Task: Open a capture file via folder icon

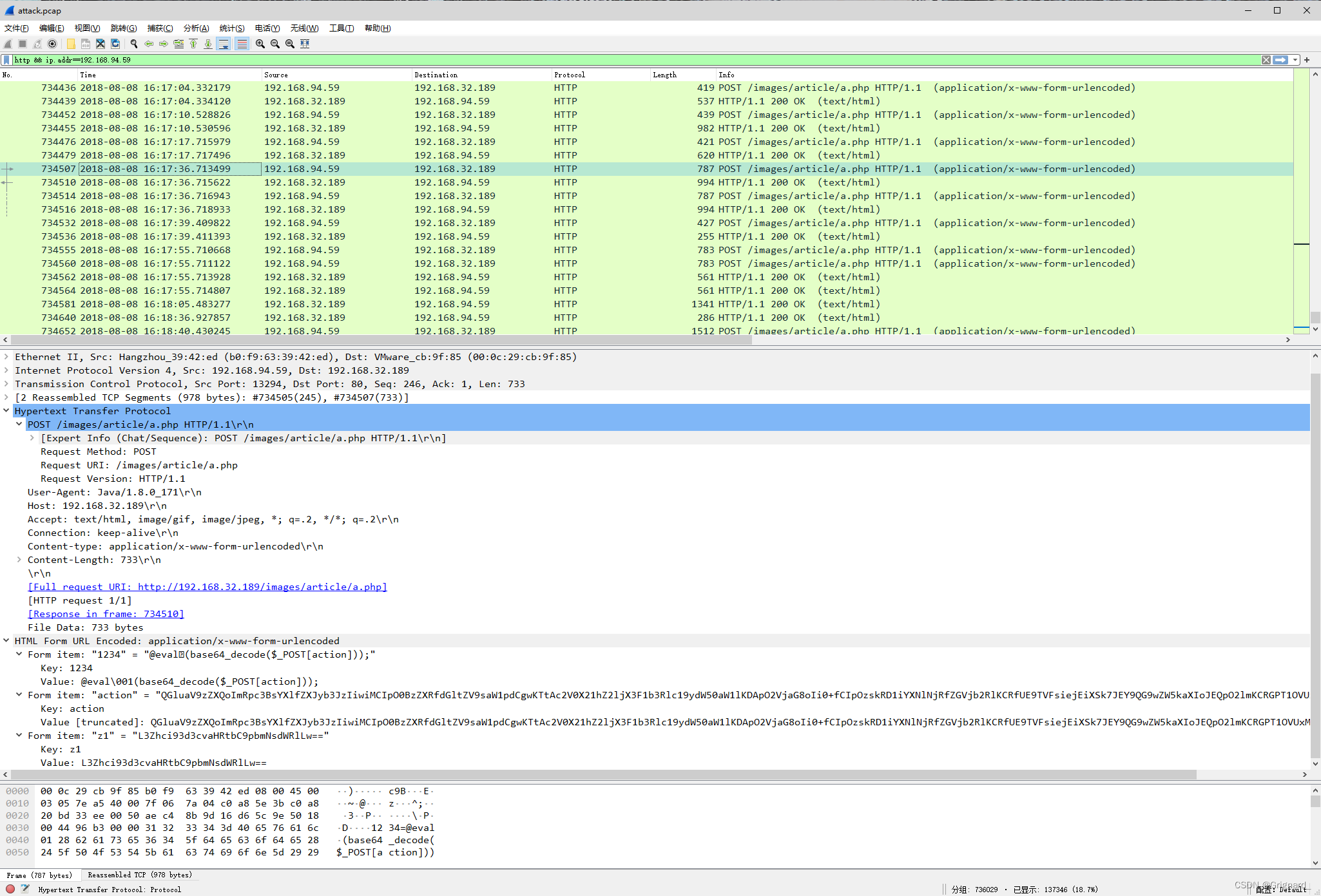Action: [71, 44]
